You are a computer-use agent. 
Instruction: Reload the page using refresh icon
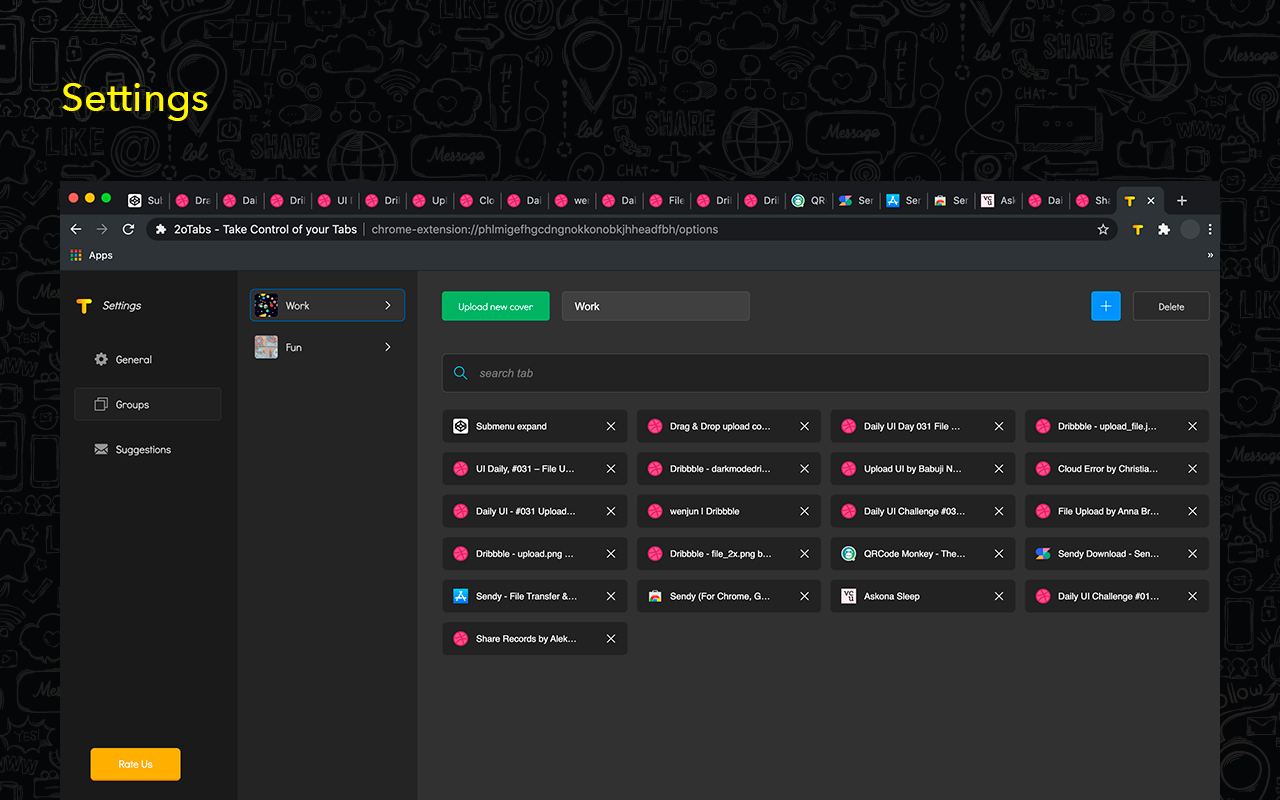[128, 229]
